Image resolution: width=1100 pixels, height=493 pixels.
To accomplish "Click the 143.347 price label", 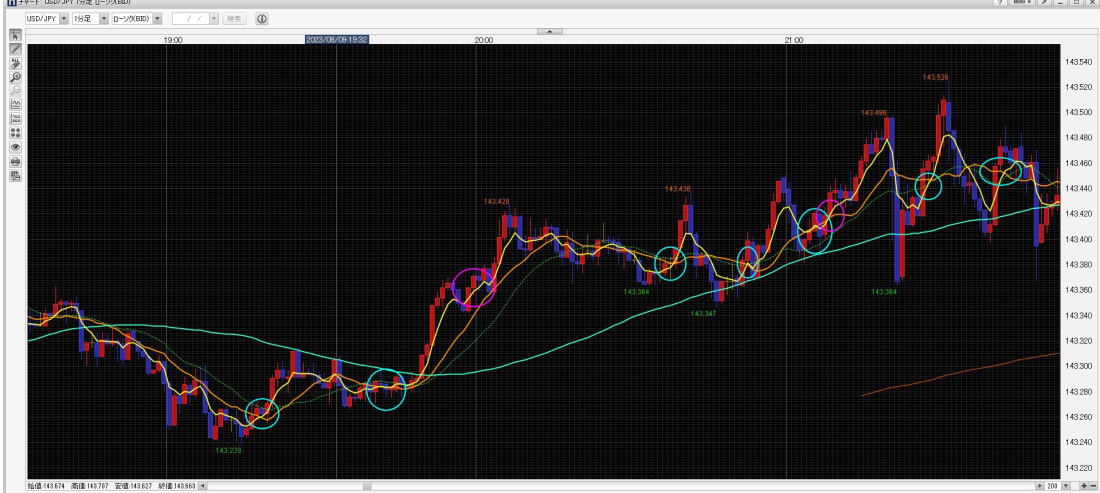I will click(703, 313).
